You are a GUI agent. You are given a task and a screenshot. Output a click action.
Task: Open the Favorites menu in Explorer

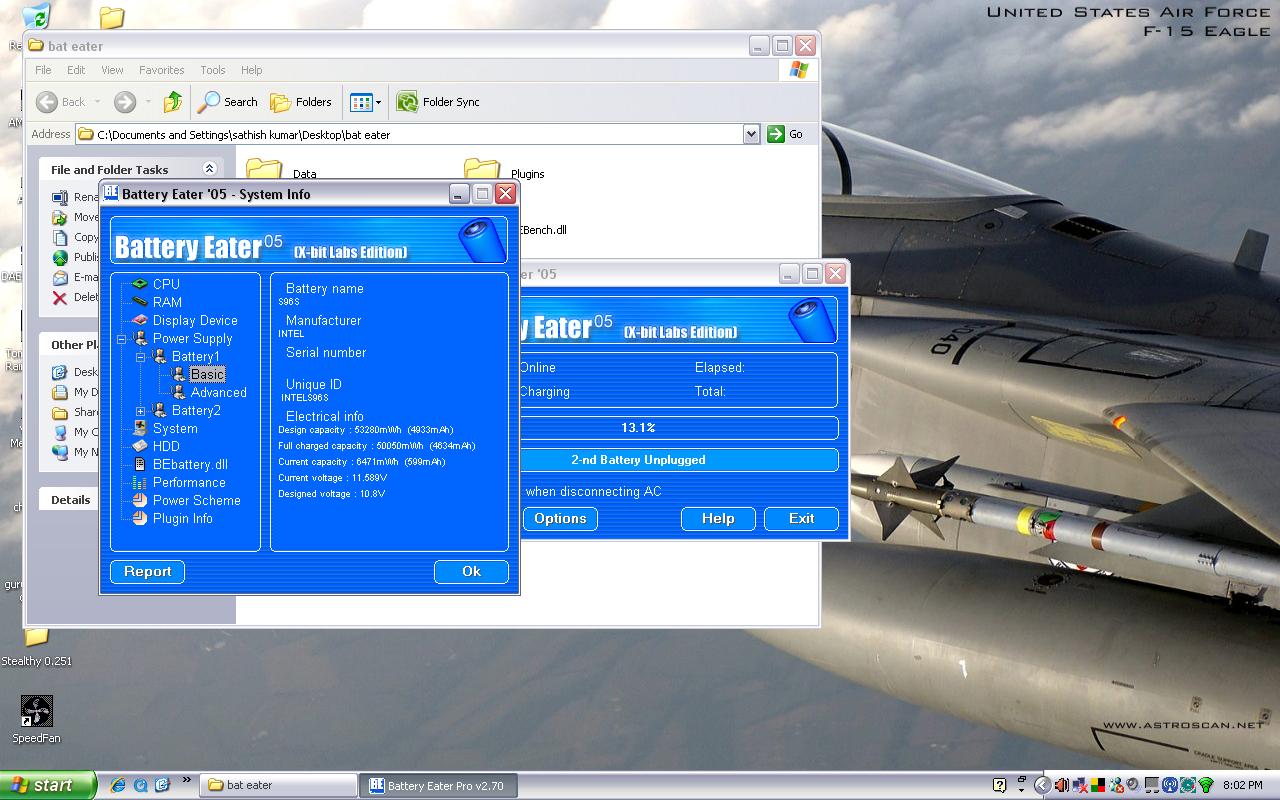point(162,70)
